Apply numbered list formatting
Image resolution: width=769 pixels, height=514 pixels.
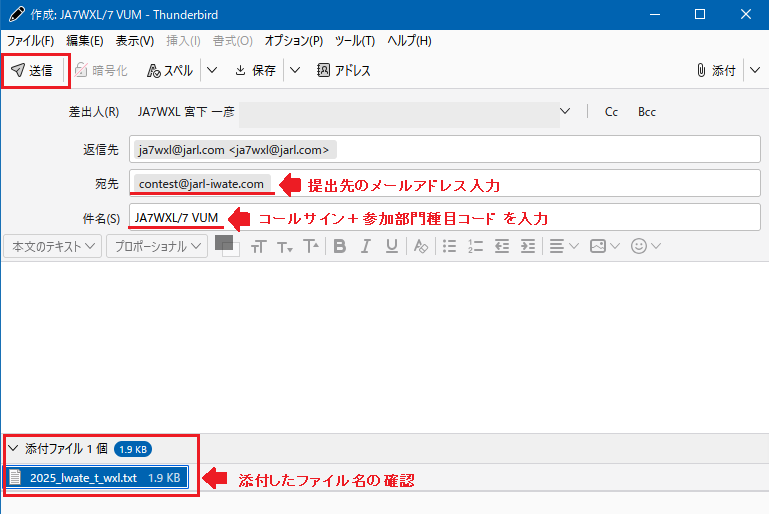pyautogui.click(x=476, y=246)
